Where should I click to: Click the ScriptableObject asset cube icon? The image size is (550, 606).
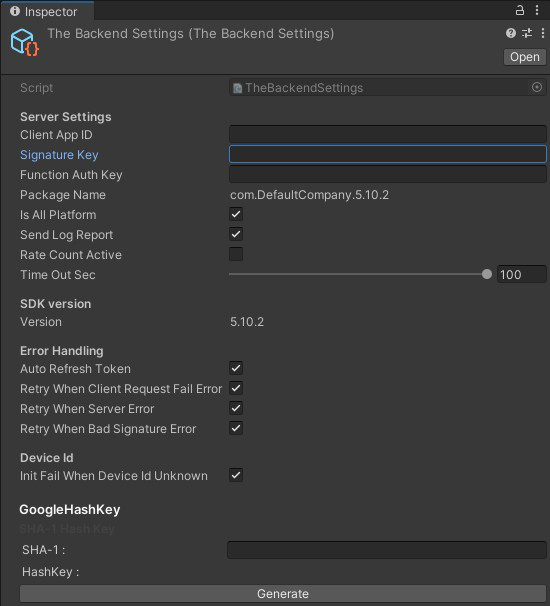(x=25, y=42)
